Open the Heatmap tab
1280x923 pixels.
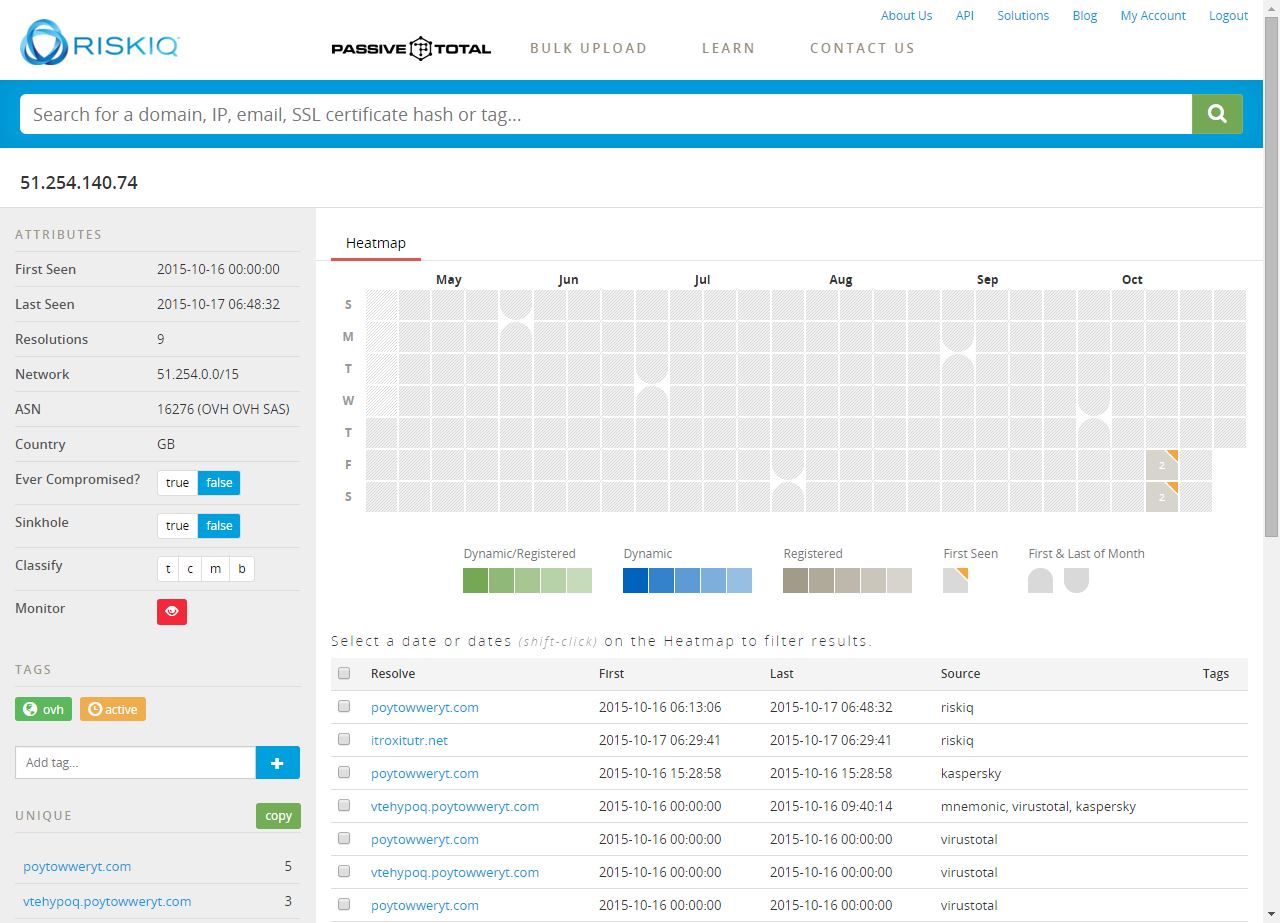click(376, 243)
